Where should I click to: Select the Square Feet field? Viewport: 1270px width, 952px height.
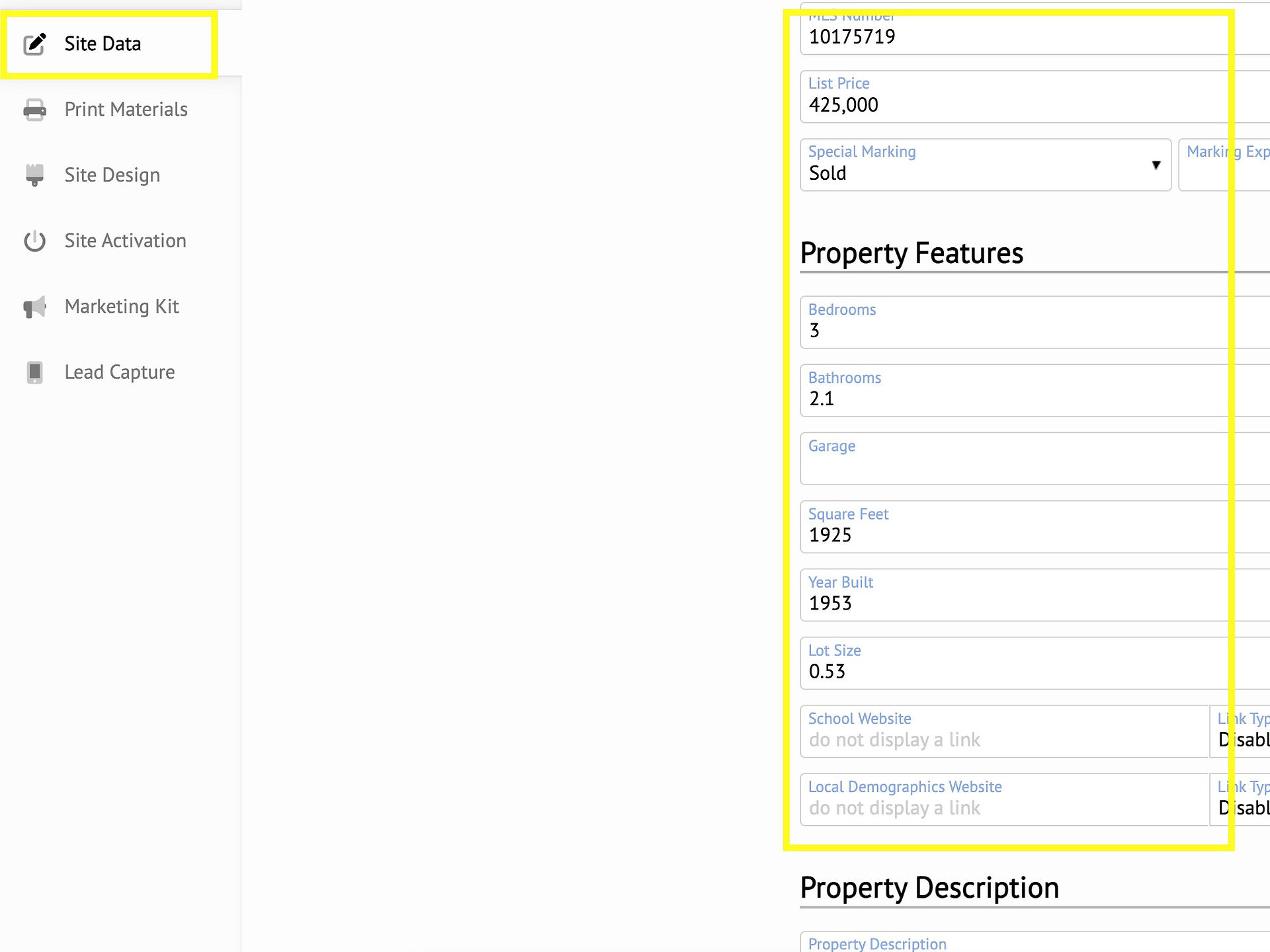[x=1035, y=527]
